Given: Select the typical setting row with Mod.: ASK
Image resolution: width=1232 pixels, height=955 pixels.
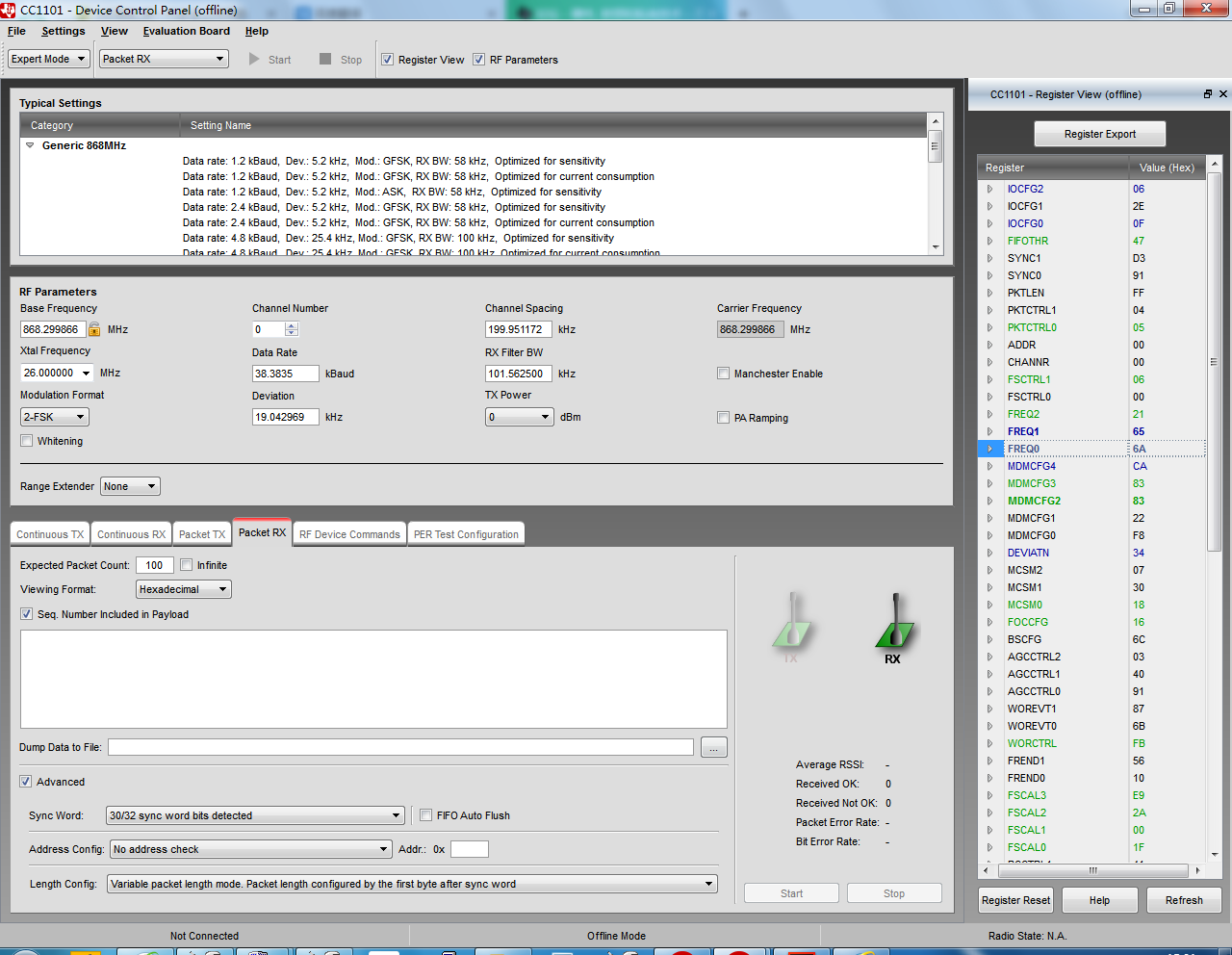Looking at the screenshot, I should [393, 192].
